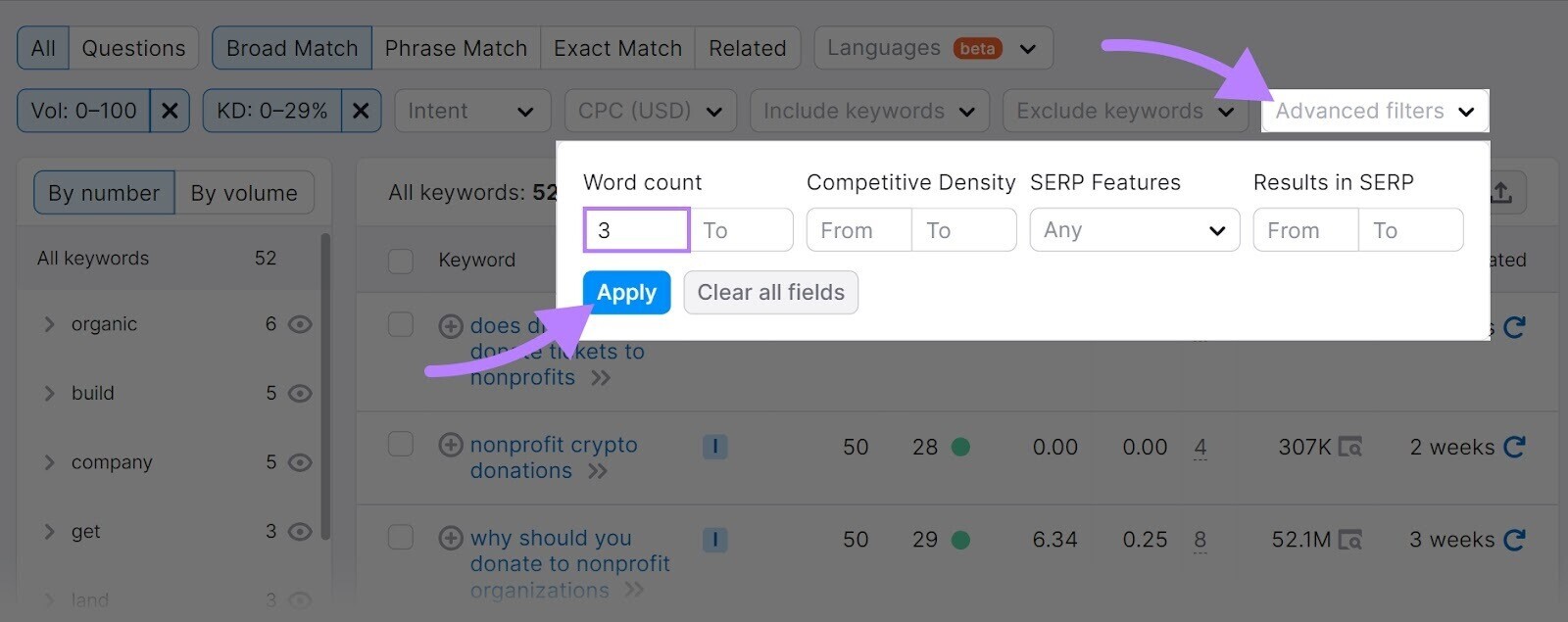Click the informational intent badge on "nonprofit crypto donations"
The width and height of the screenshot is (1568, 622).
point(715,446)
